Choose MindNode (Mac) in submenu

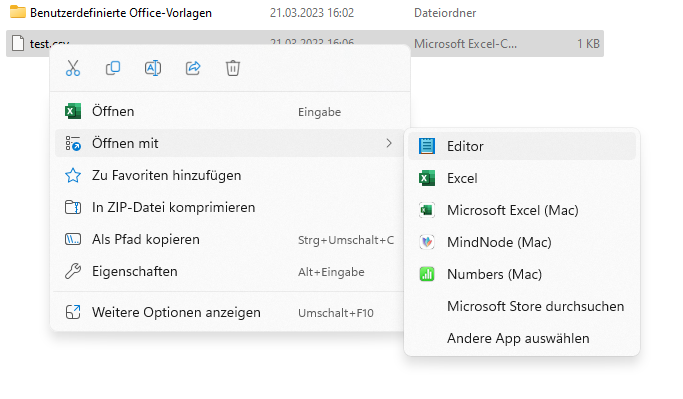click(522, 242)
